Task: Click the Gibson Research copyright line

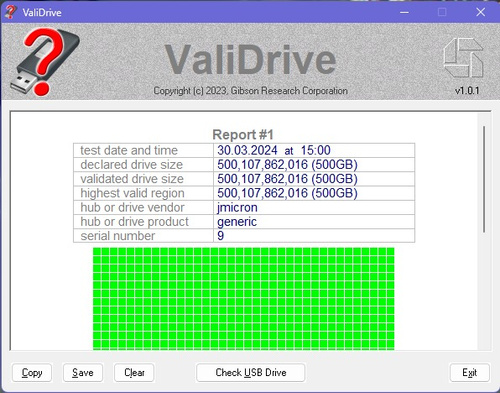Action: click(250, 91)
